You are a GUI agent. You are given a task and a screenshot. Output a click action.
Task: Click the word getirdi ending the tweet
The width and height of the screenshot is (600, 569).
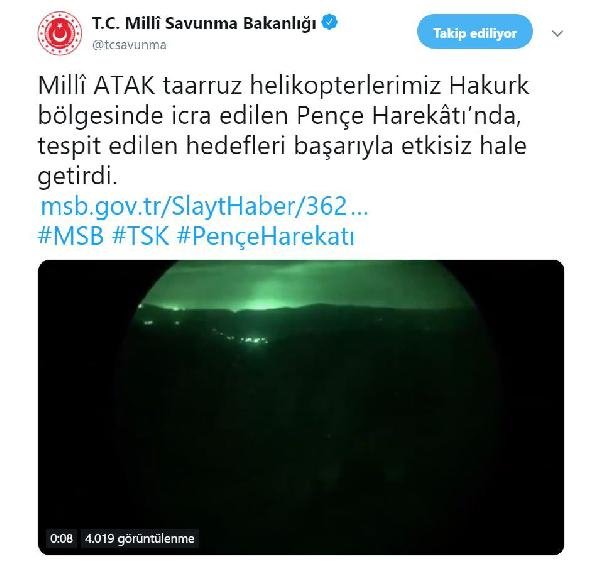pos(77,176)
